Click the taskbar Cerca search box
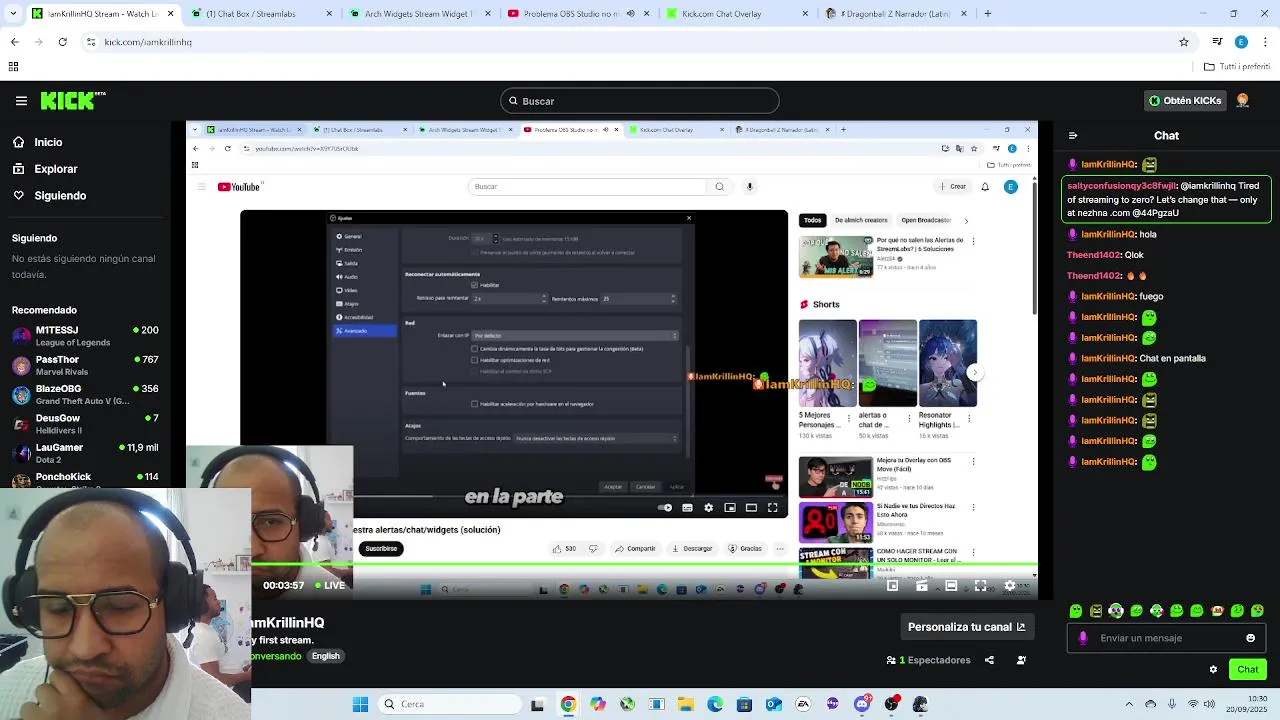This screenshot has height=720, width=1280. (x=450, y=704)
